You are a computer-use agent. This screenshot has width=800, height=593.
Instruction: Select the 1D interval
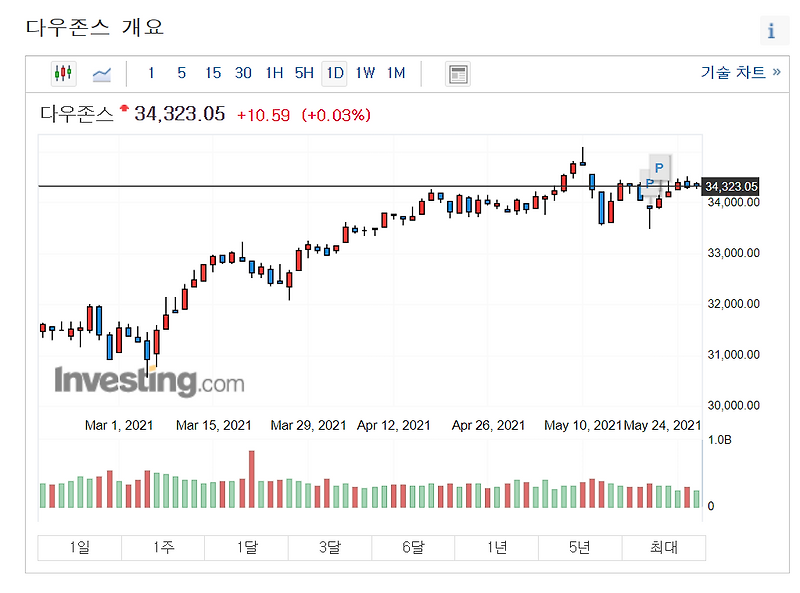(x=335, y=73)
